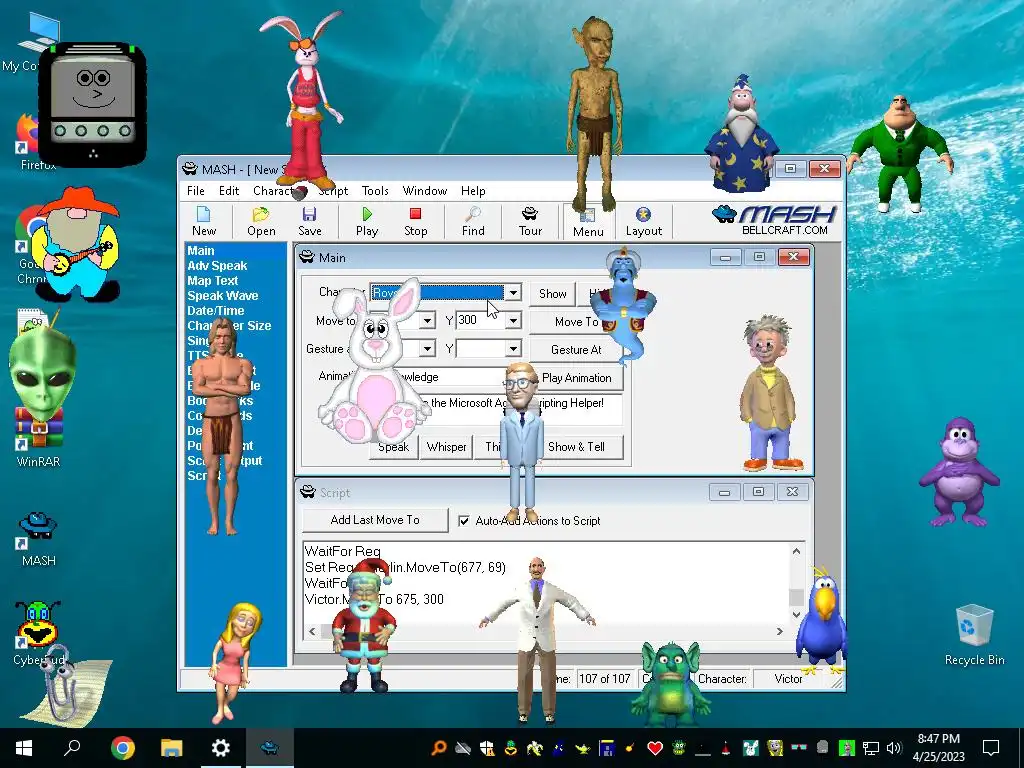Click the 3D glasses tray icon
1024x768 pixels.
(799, 748)
